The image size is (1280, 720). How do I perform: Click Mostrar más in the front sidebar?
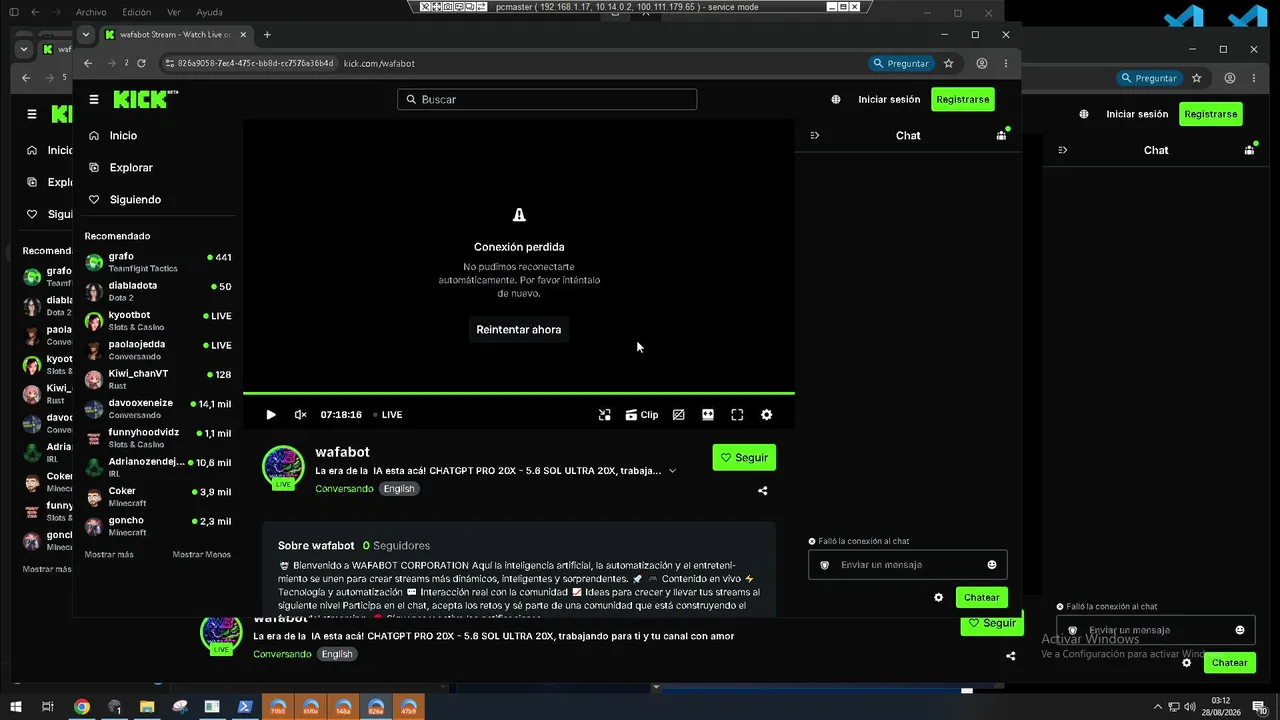(109, 555)
